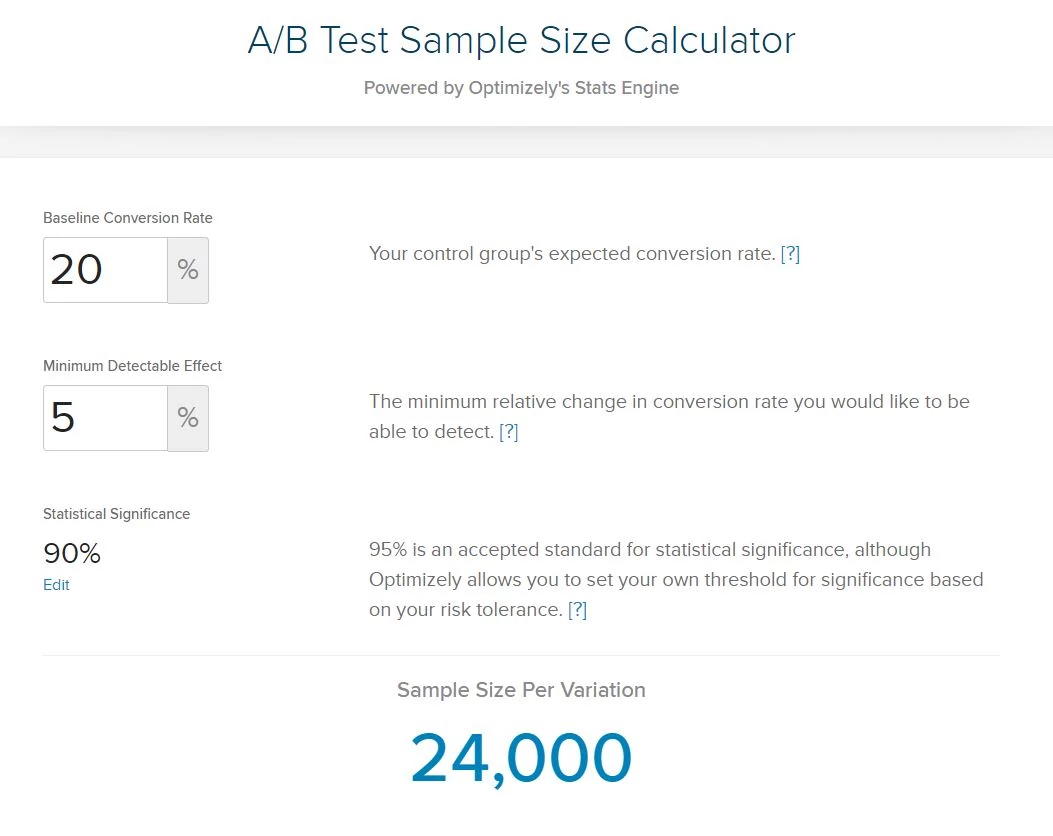This screenshot has height=836, width=1053.
Task: Click the 90% significance value
Action: (x=70, y=553)
